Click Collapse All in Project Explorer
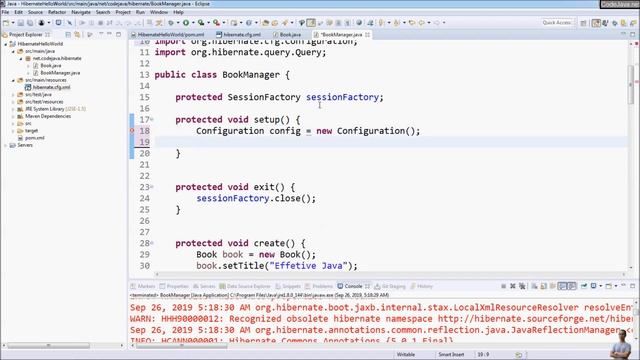The width and height of the screenshot is (640, 360). [68, 35]
